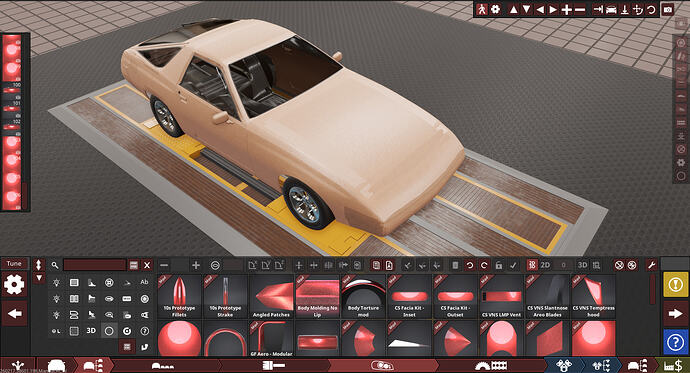Image resolution: width=690 pixels, height=373 pixels.
Task: Go back with the left arrow button
Action: click(15, 313)
